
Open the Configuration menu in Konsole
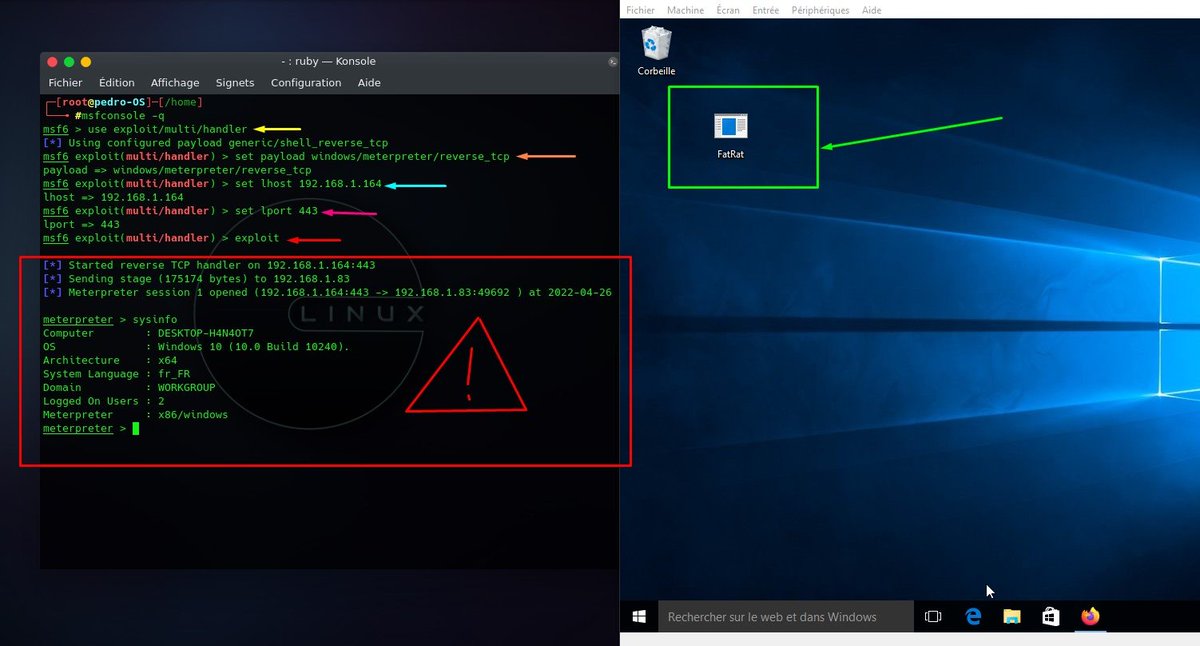pyautogui.click(x=306, y=83)
